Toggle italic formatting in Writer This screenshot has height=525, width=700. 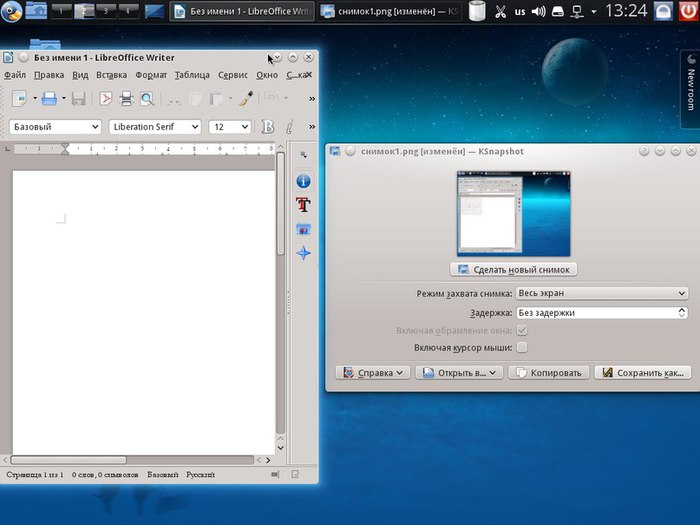click(x=289, y=127)
